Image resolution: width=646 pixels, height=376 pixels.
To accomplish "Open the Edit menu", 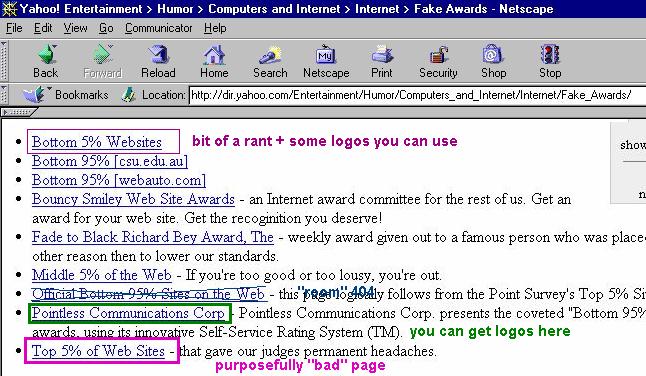I will pos(43,28).
